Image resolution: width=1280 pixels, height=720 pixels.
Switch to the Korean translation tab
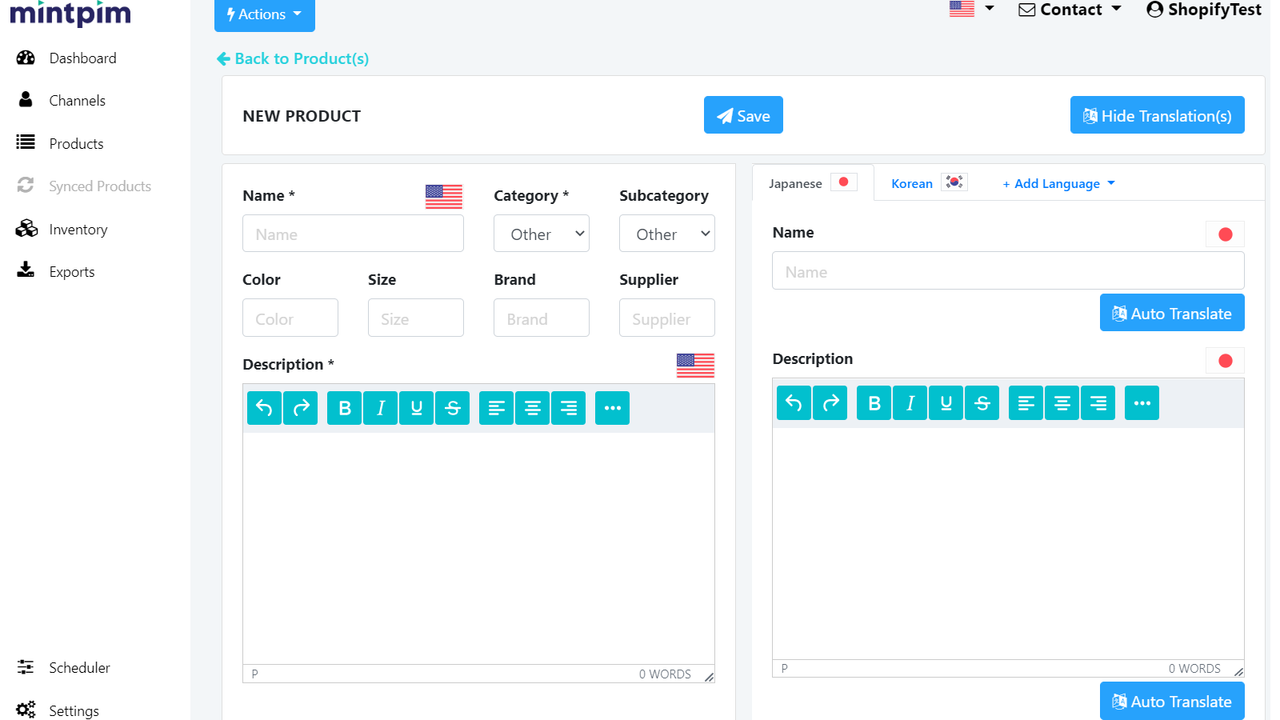coord(928,183)
